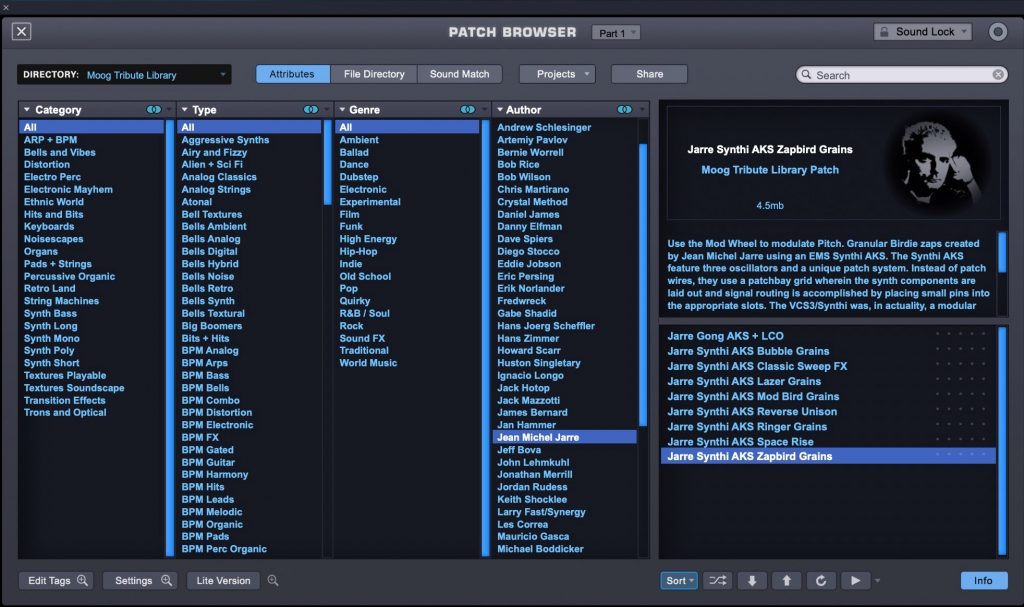Toggle the Category column link icon
Image resolution: width=1024 pixels, height=607 pixels.
[x=153, y=110]
